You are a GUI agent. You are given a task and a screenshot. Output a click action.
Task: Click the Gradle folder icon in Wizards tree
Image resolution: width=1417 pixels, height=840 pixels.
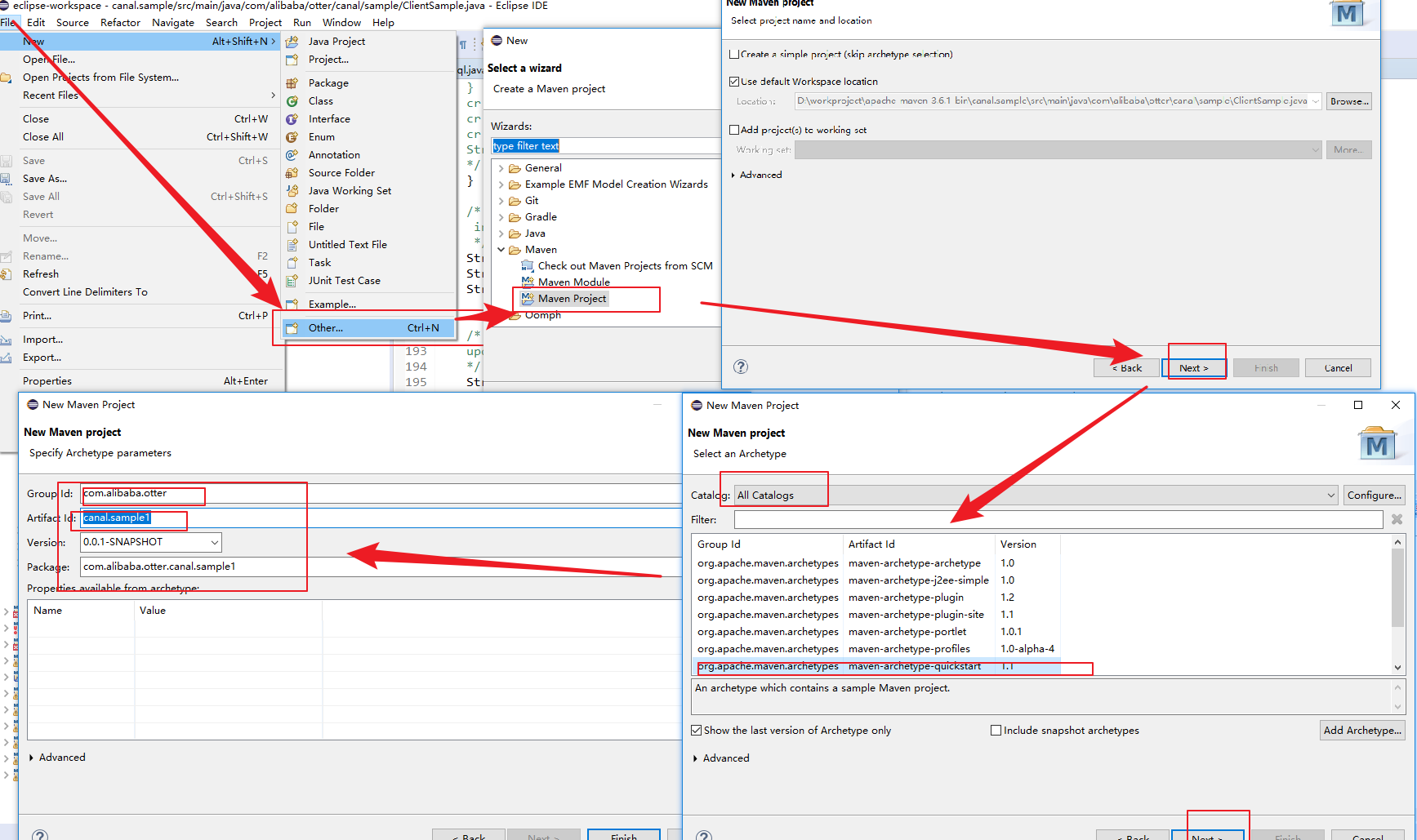515,217
